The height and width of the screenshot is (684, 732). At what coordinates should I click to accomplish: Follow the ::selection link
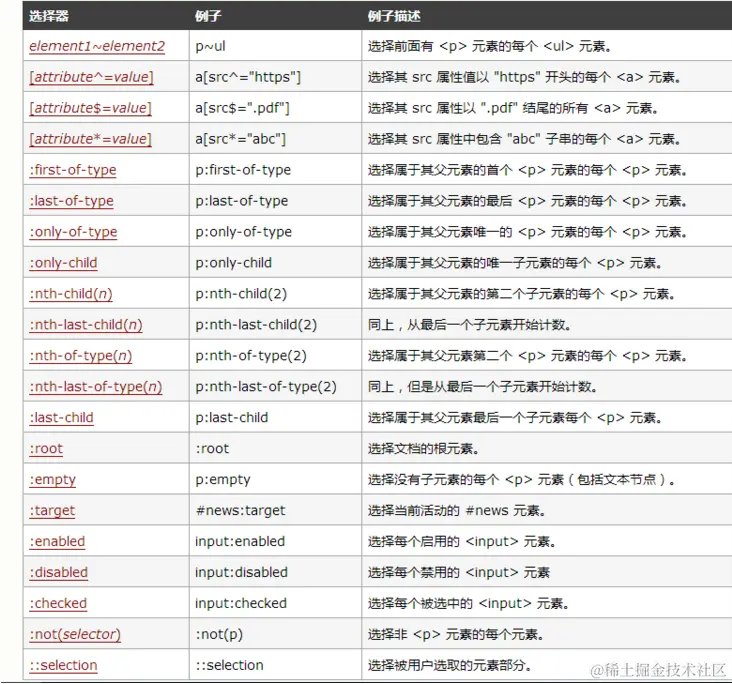pyautogui.click(x=63, y=665)
